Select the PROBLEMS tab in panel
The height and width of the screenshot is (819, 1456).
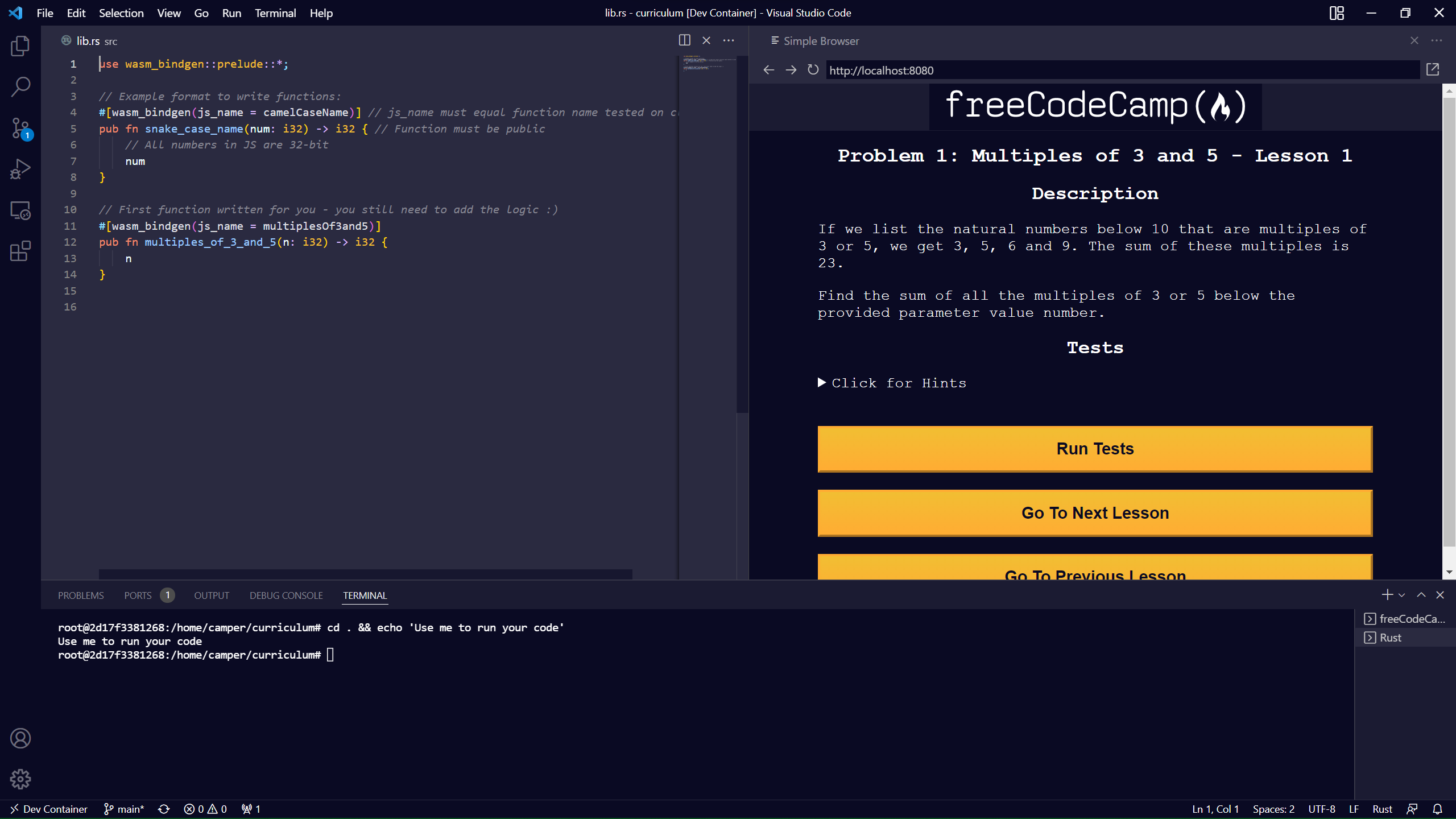81,595
